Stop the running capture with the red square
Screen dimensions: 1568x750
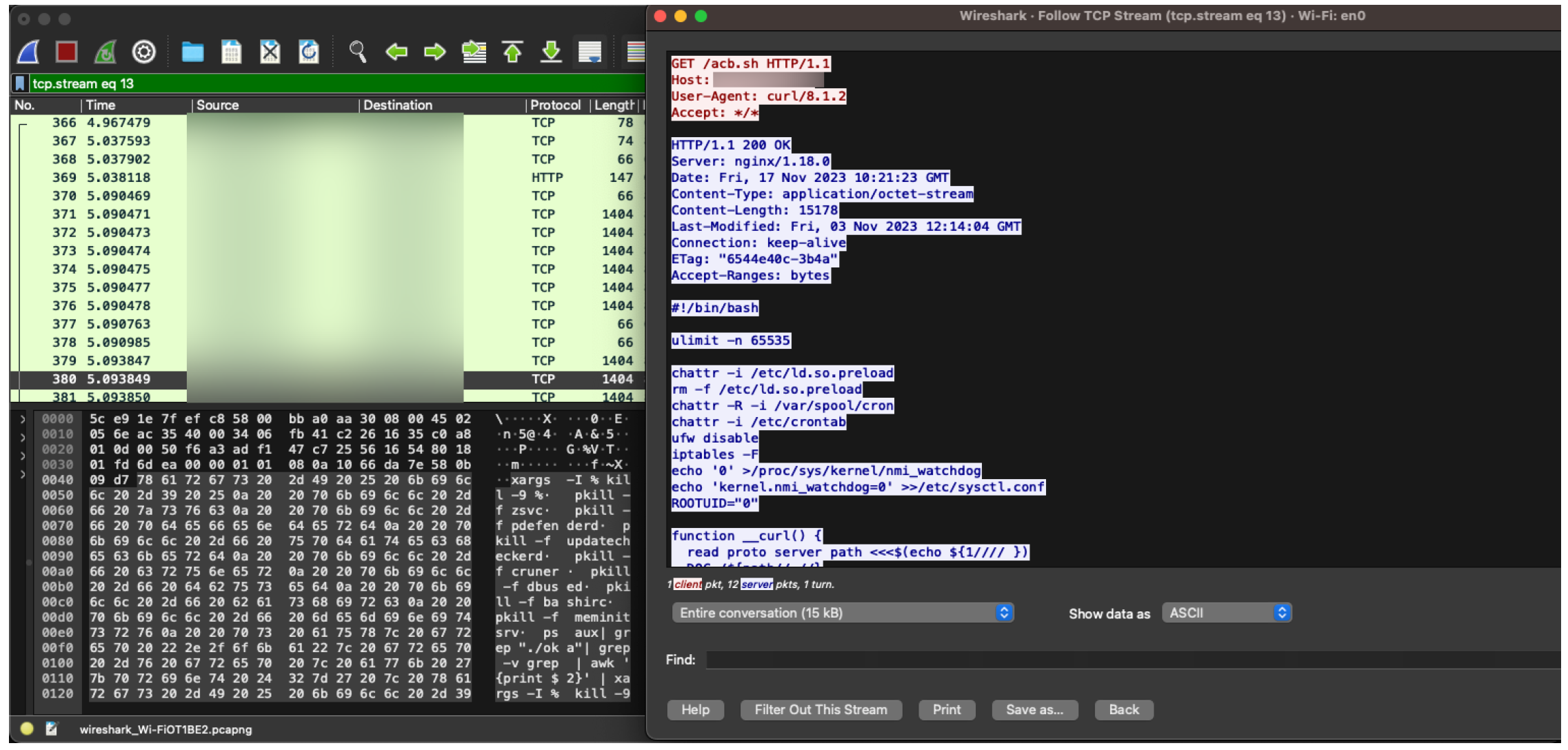pos(67,52)
